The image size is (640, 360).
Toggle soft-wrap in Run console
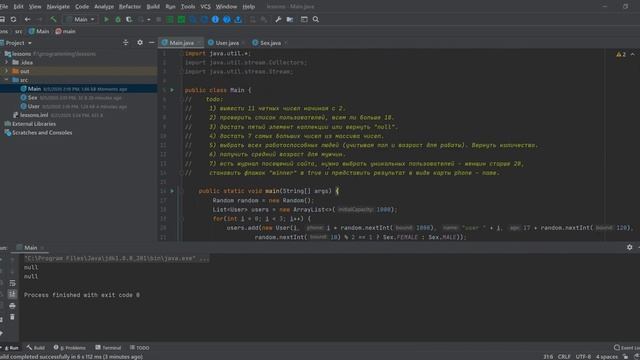point(12,283)
